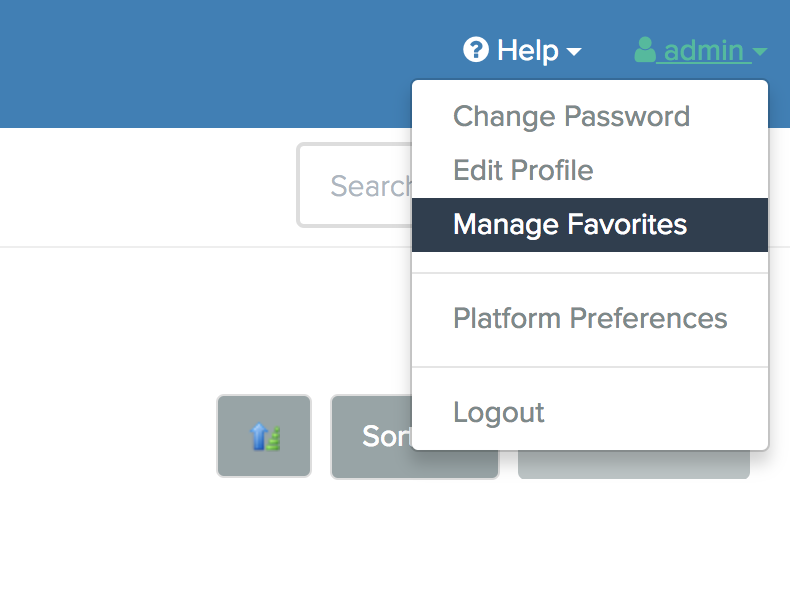The height and width of the screenshot is (604, 790).
Task: Open Platform Preferences from user menu
Action: 590,318
